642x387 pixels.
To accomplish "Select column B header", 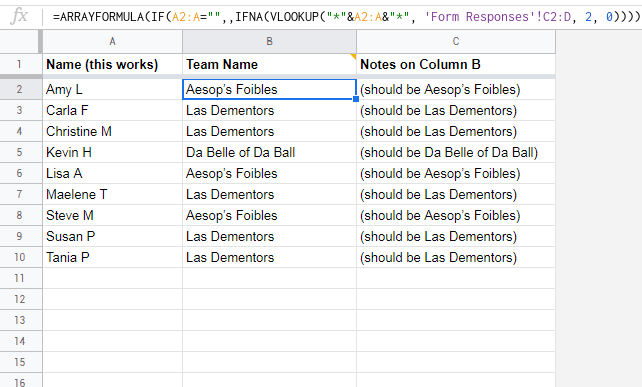I will pyautogui.click(x=269, y=41).
